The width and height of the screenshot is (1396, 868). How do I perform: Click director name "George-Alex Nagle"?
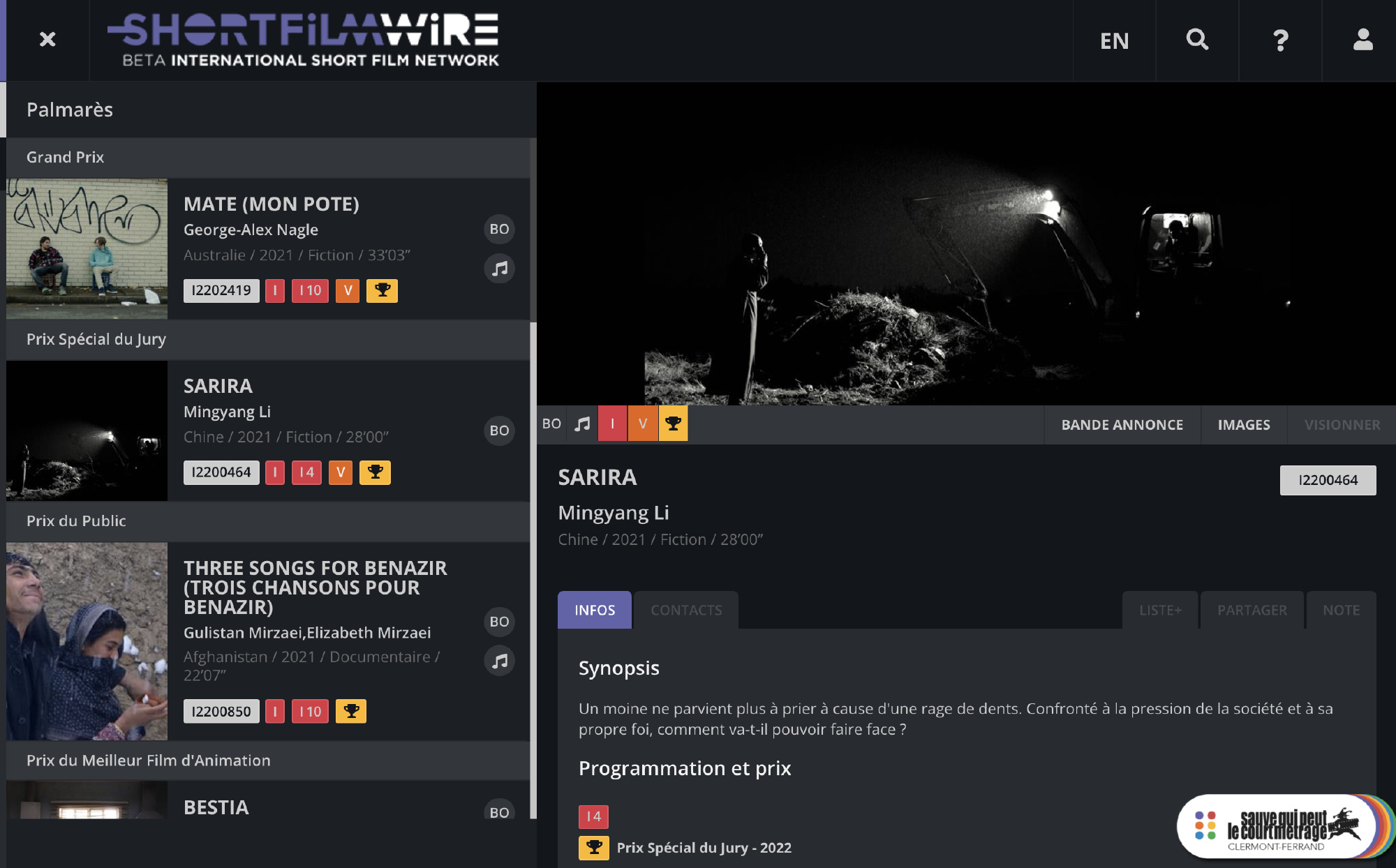tap(251, 230)
